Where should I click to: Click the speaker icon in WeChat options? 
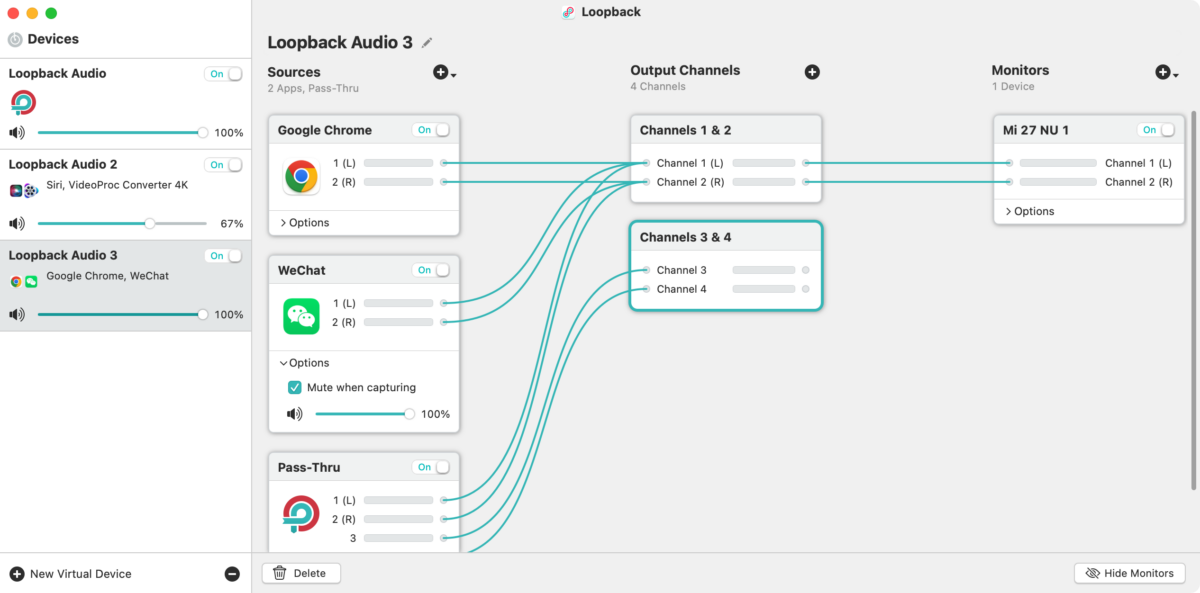[x=295, y=414]
